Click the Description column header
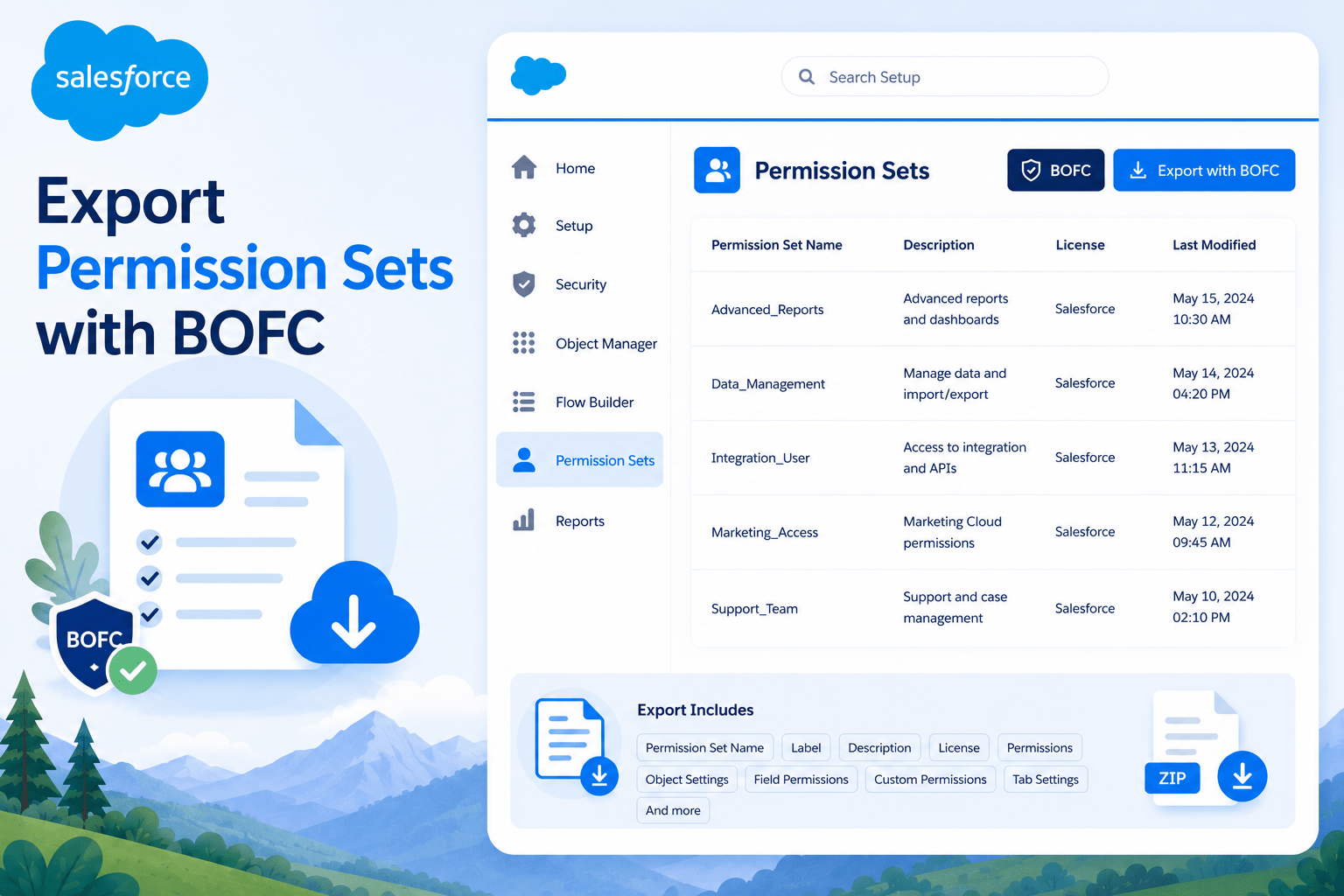 pyautogui.click(x=938, y=245)
